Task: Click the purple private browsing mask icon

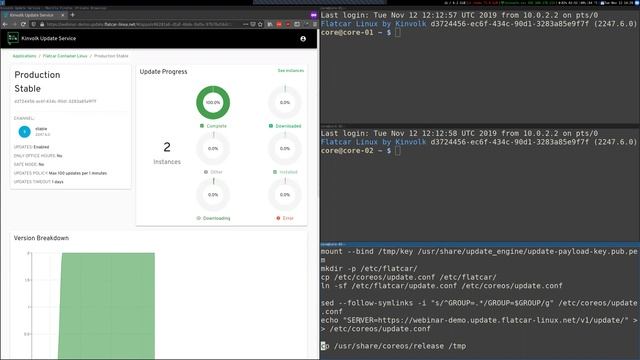Action: [313, 15]
